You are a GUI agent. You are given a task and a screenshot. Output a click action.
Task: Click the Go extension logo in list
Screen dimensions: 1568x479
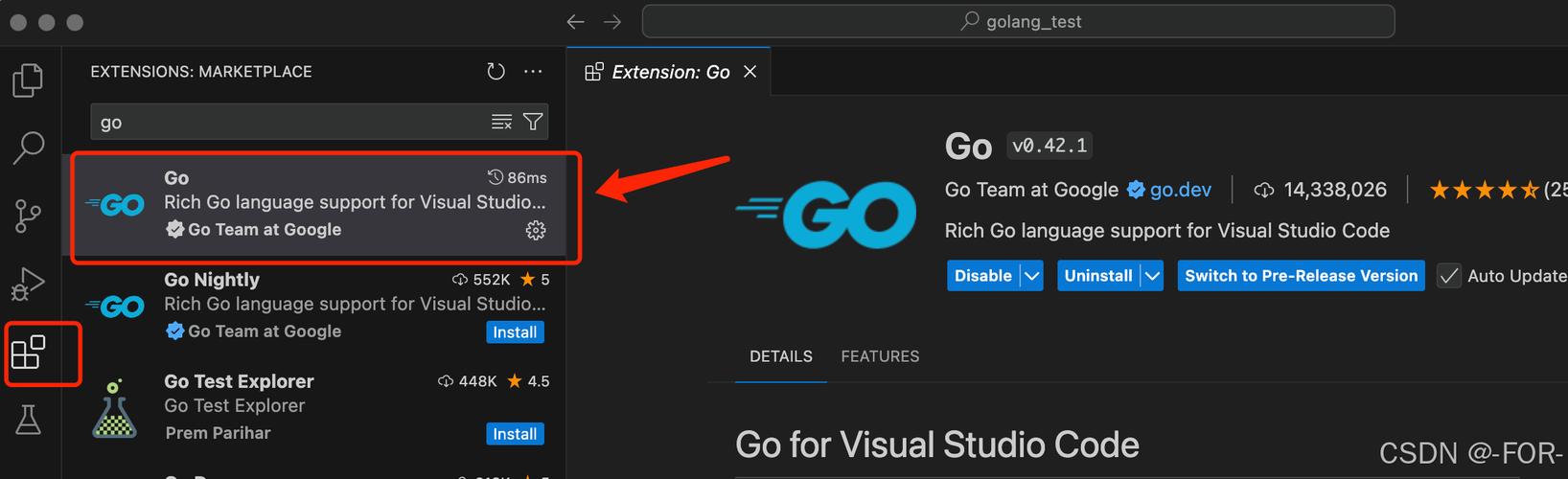coord(116,205)
